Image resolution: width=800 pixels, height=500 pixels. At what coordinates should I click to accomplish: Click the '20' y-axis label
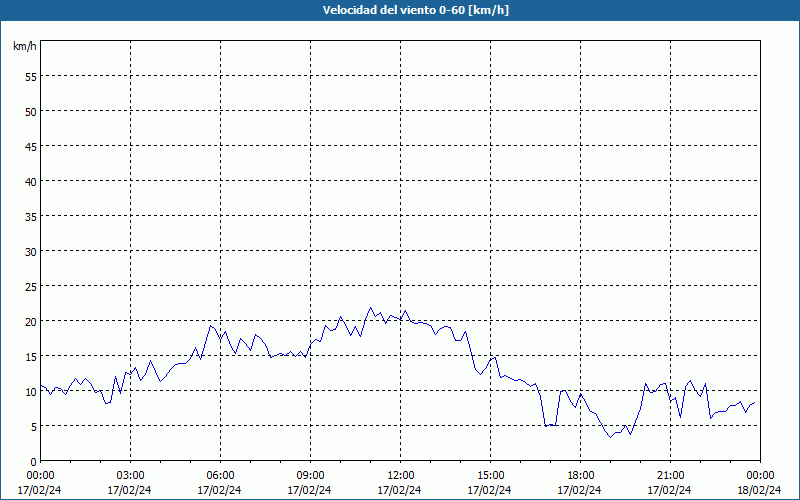31,321
